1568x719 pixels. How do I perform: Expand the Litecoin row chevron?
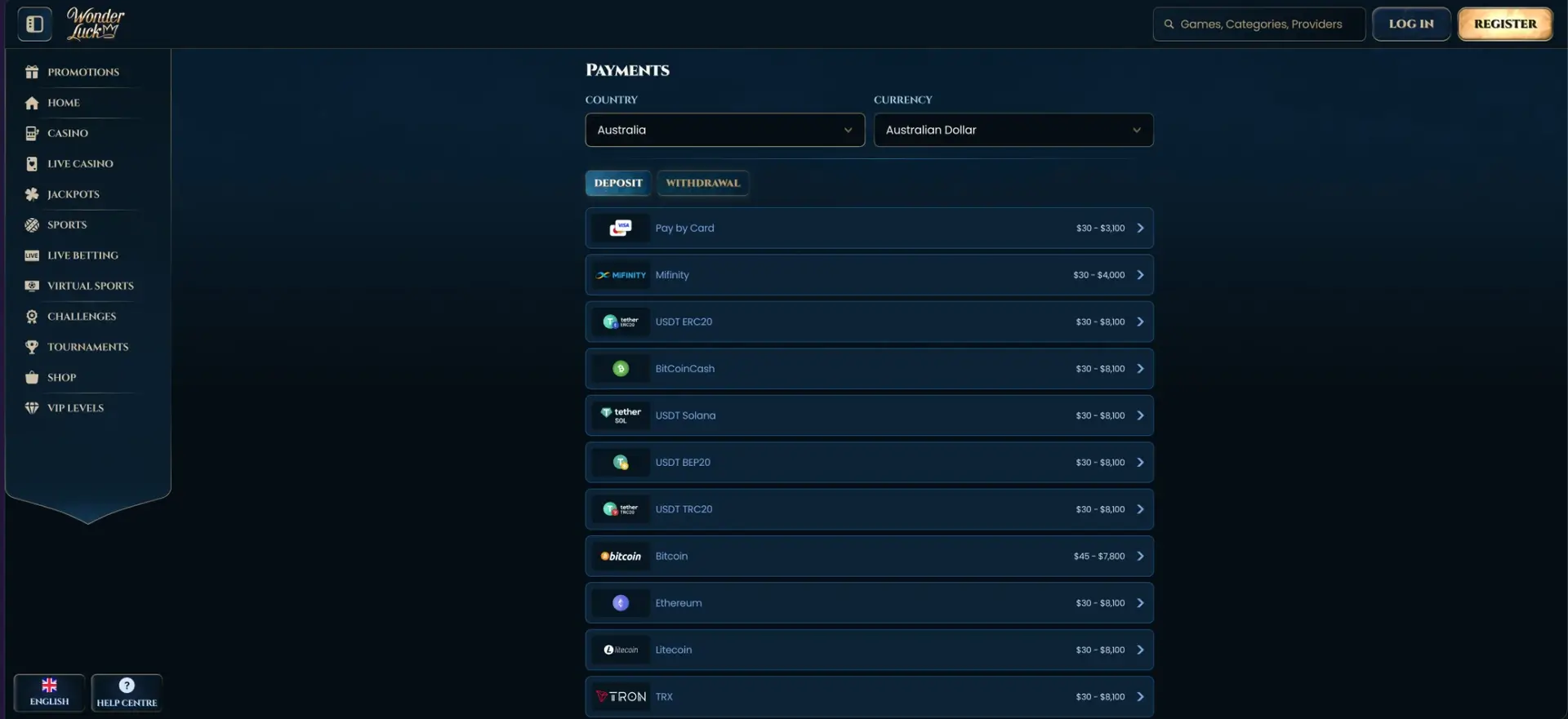[x=1140, y=650]
